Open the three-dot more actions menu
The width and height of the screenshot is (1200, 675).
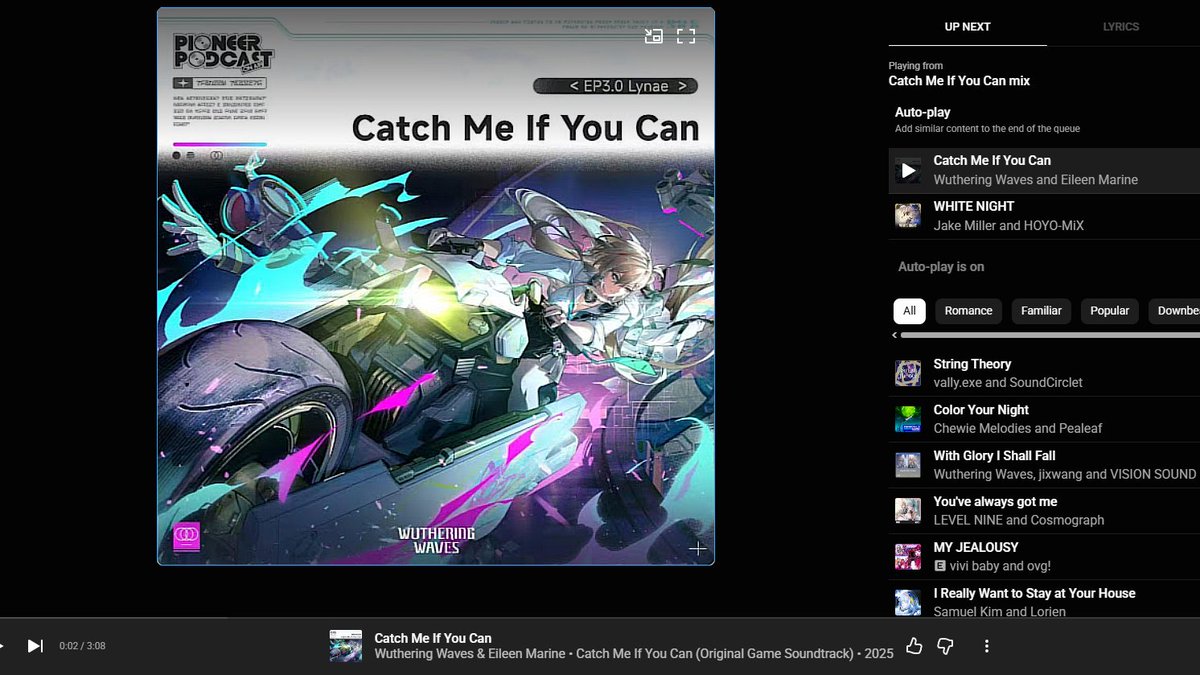[x=986, y=646]
